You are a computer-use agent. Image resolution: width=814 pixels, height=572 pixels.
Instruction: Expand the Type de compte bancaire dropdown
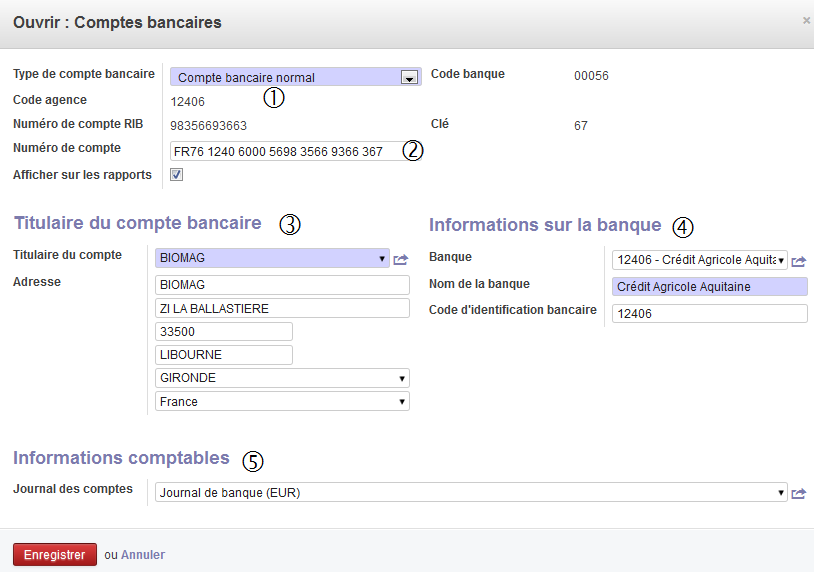click(x=295, y=77)
